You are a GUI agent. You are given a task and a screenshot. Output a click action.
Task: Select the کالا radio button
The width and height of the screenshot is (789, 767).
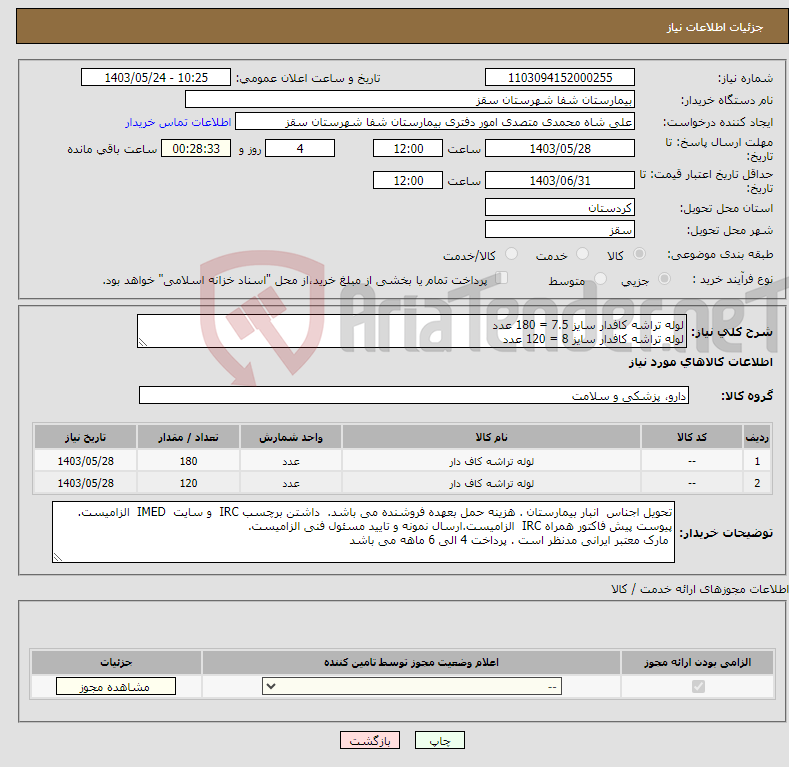coord(639,254)
